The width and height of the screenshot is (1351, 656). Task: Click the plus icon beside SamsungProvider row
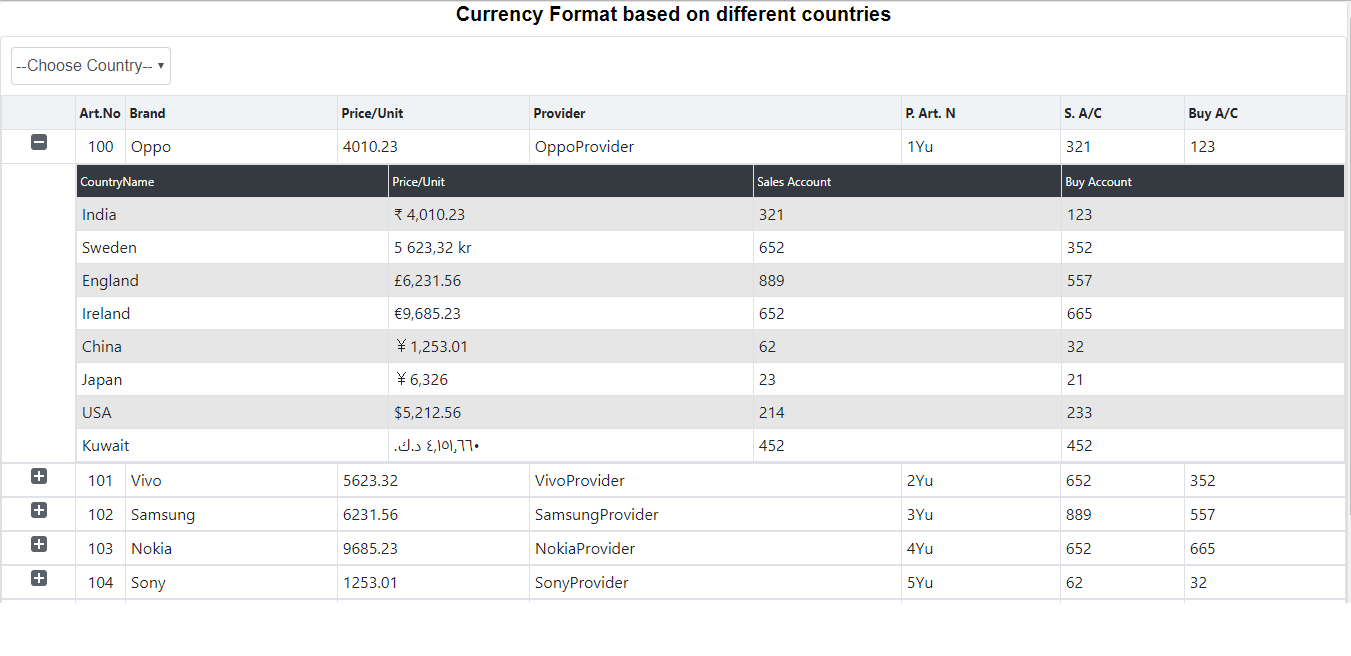[38, 511]
